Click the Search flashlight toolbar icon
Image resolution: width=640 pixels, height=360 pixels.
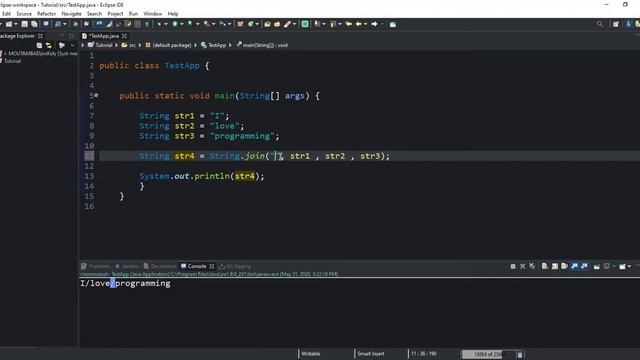[x=287, y=24]
